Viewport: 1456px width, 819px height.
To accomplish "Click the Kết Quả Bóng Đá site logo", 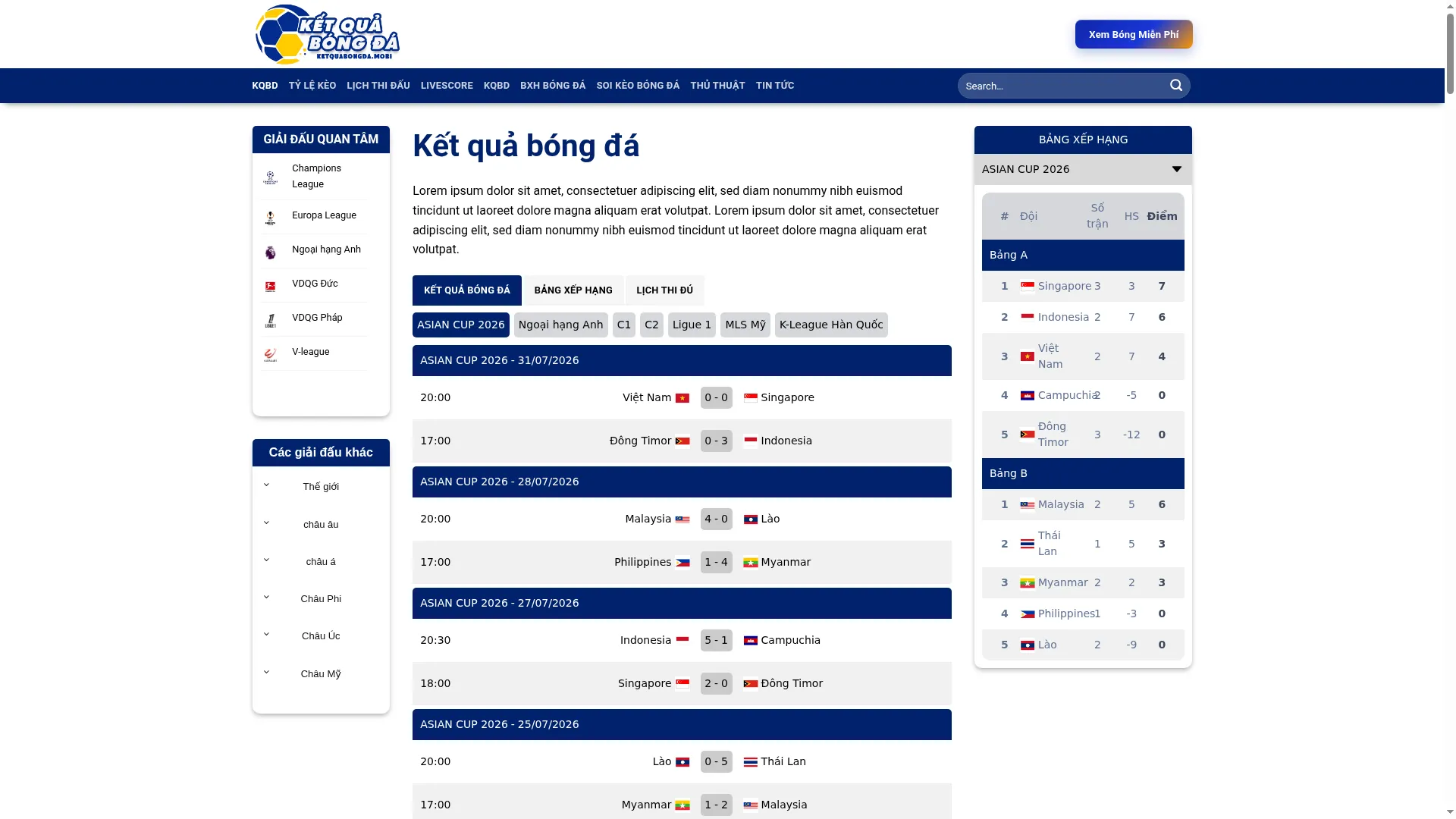I will pos(328,34).
